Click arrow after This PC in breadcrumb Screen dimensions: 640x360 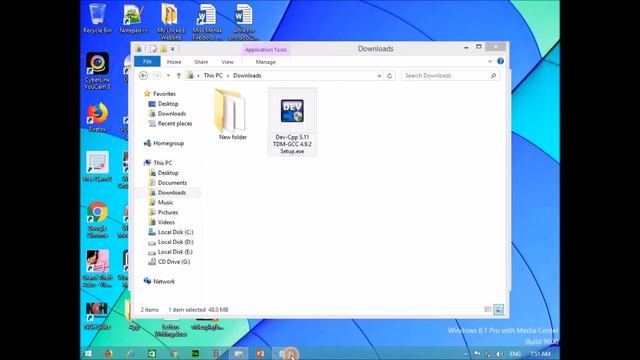(228, 76)
